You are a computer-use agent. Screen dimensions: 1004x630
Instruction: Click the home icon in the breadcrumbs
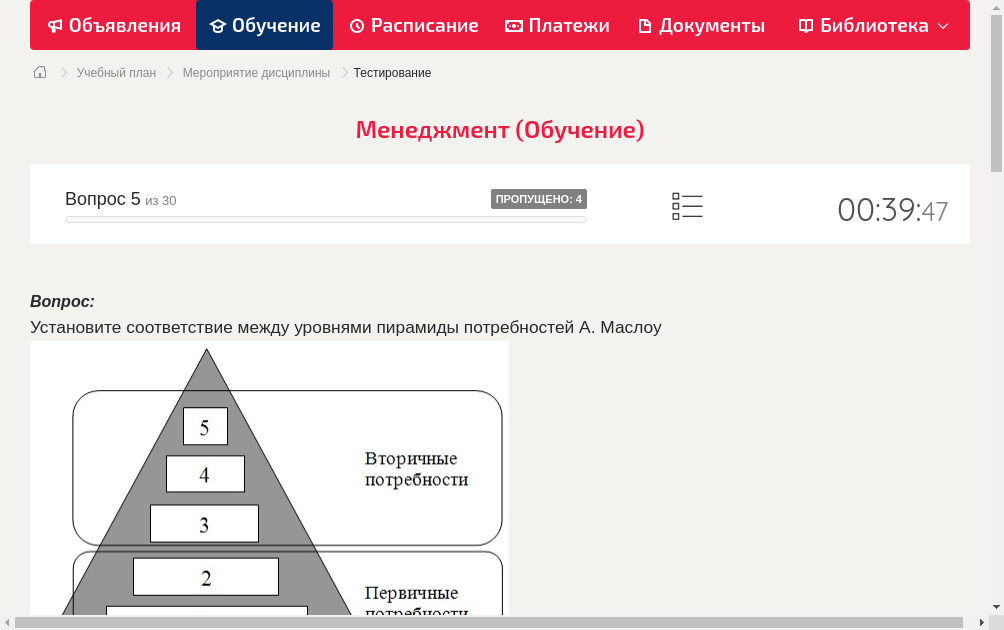pos(39,72)
